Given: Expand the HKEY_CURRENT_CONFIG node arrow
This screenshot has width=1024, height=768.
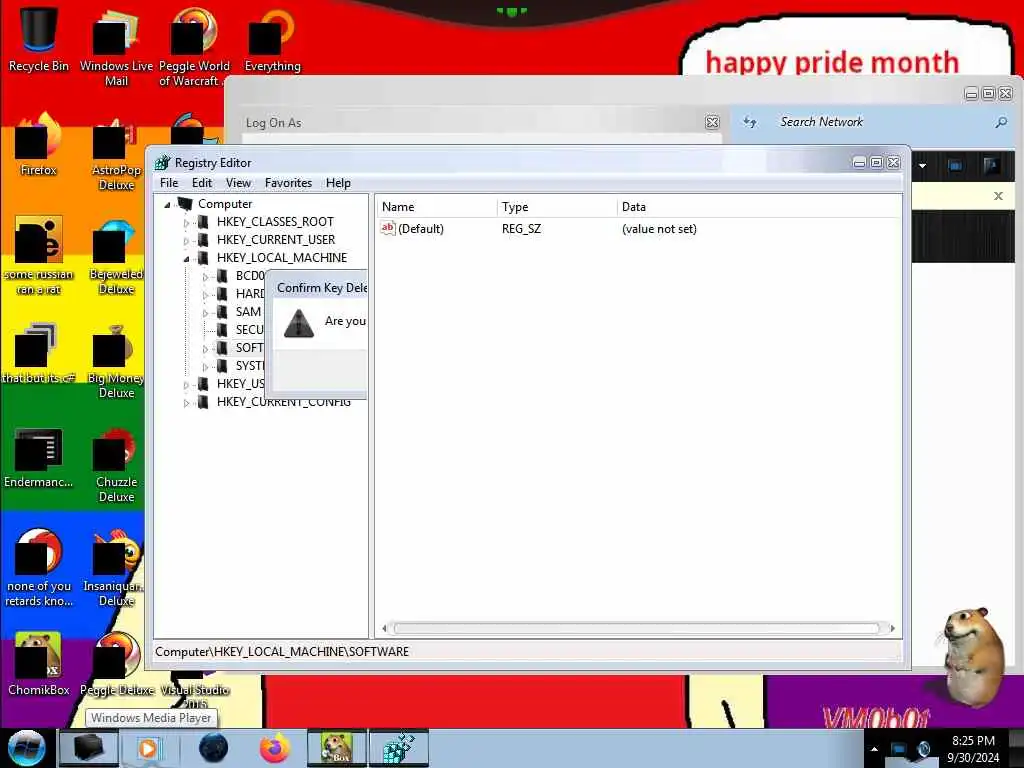Looking at the screenshot, I should [186, 403].
